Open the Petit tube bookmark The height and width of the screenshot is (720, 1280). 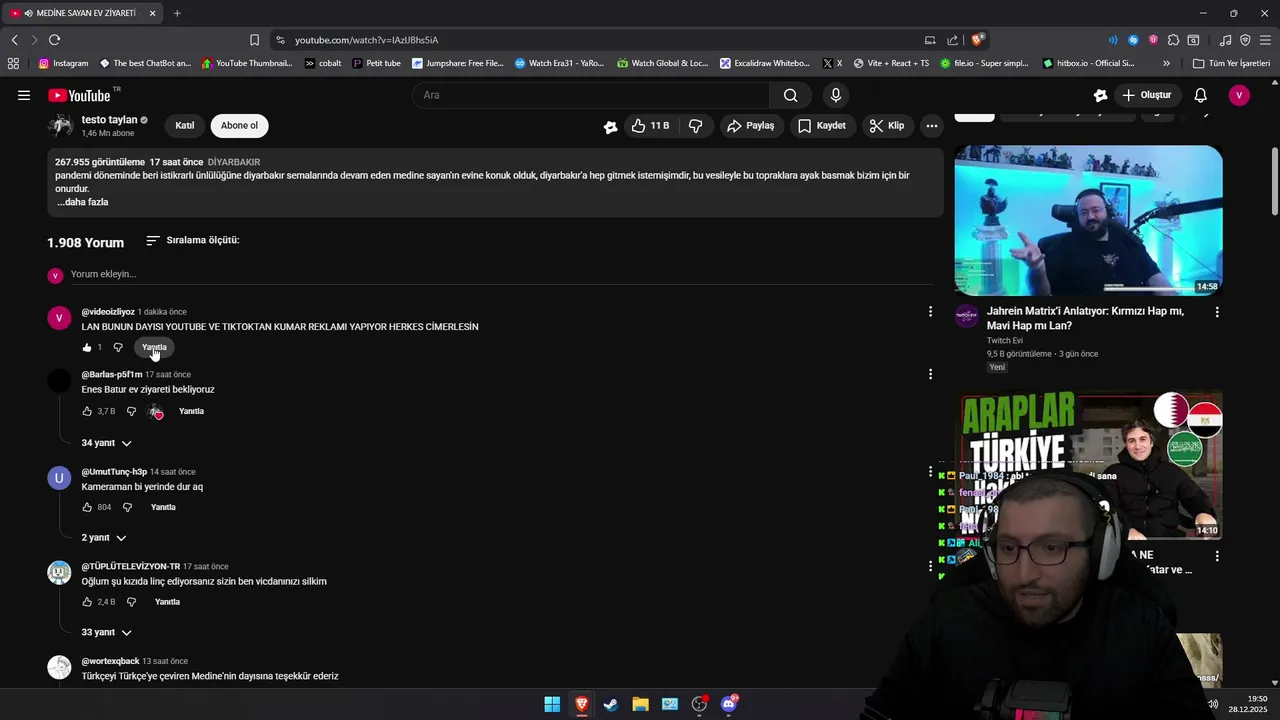(x=376, y=63)
